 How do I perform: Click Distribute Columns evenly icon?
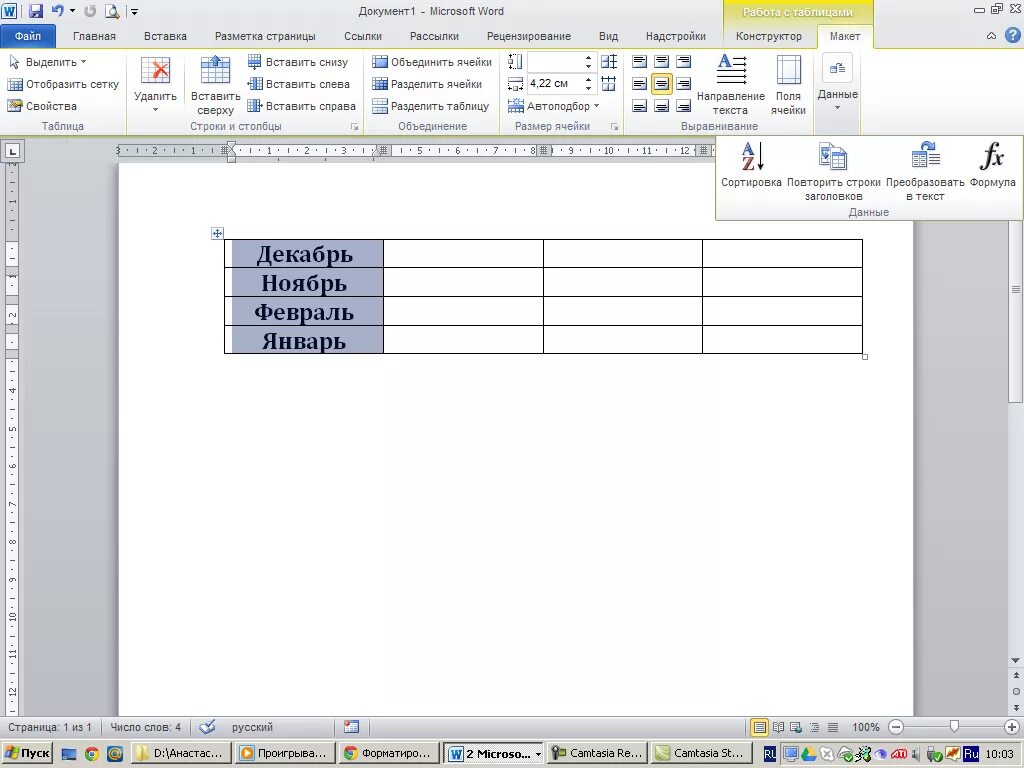(609, 84)
